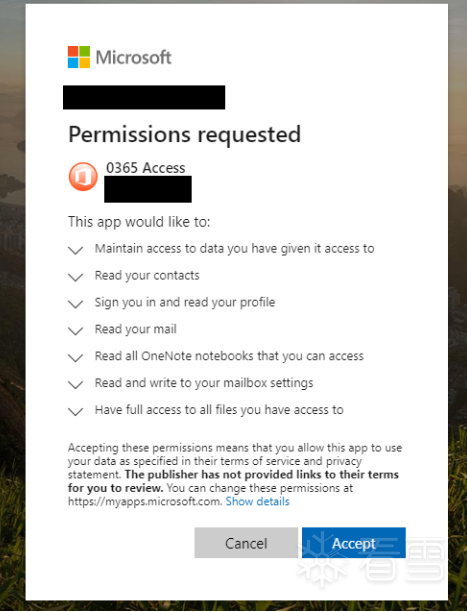Click the four-color Microsoft logo
The height and width of the screenshot is (612, 467).
(79, 57)
